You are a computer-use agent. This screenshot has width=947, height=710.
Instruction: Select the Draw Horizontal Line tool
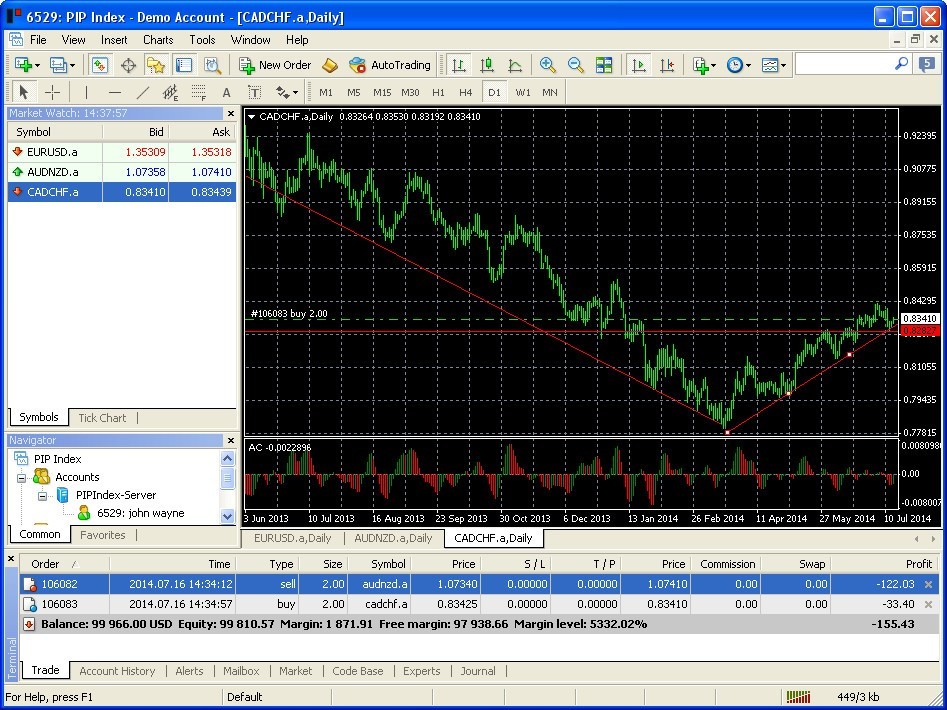(115, 92)
